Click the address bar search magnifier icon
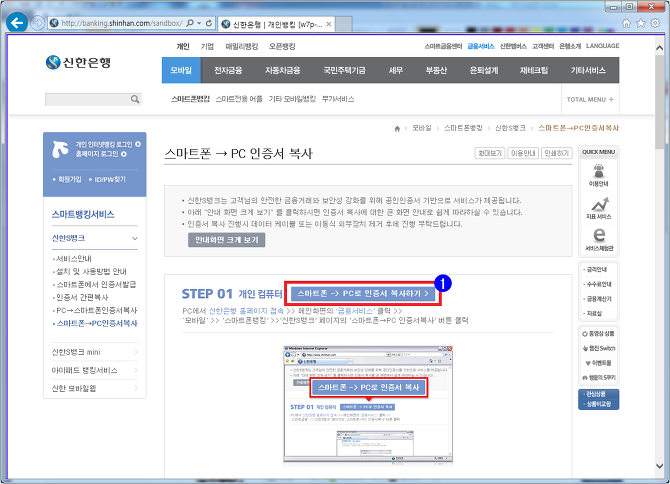The height and width of the screenshot is (484, 670). coord(190,23)
